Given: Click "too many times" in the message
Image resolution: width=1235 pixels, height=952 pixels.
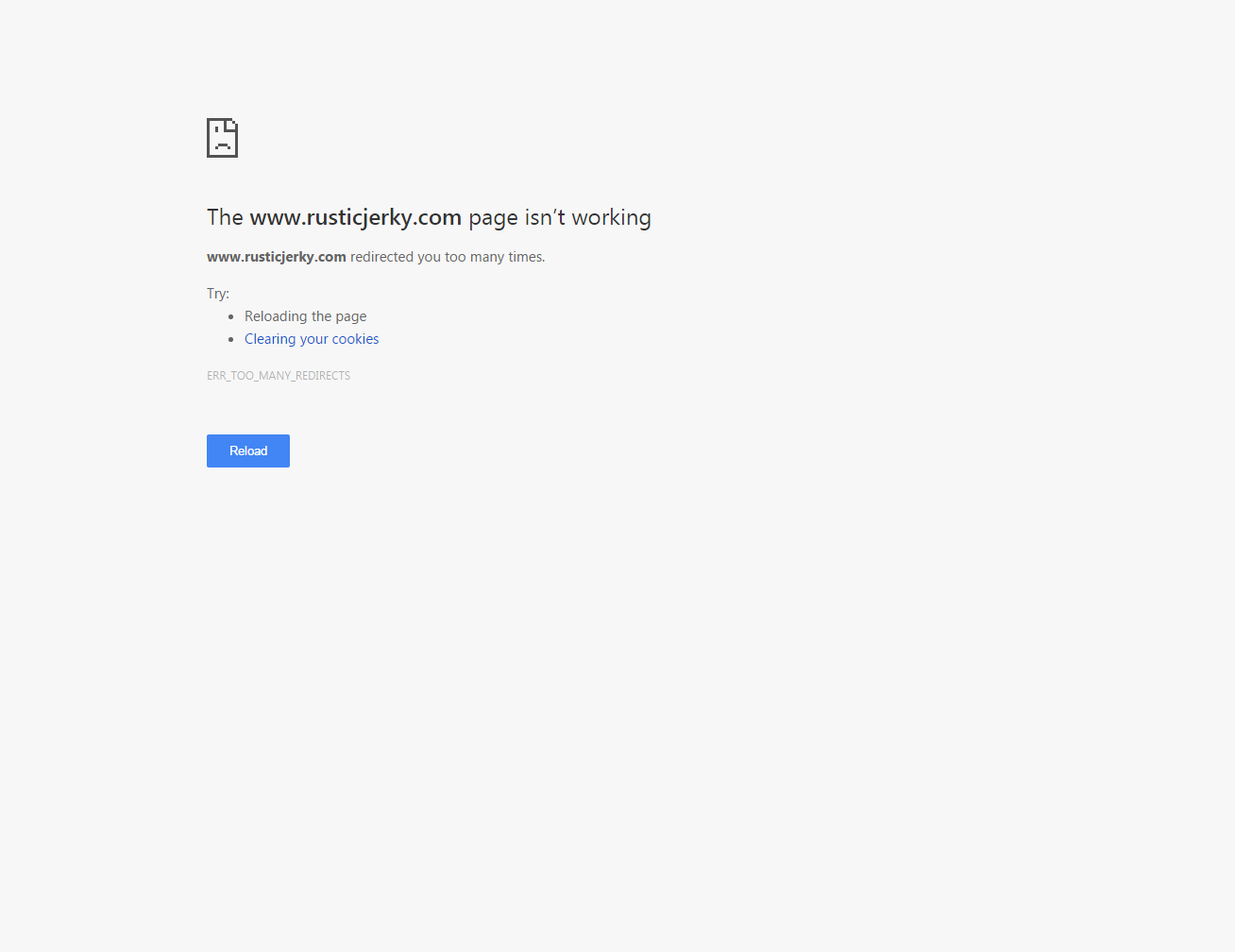Looking at the screenshot, I should pyautogui.click(x=495, y=257).
